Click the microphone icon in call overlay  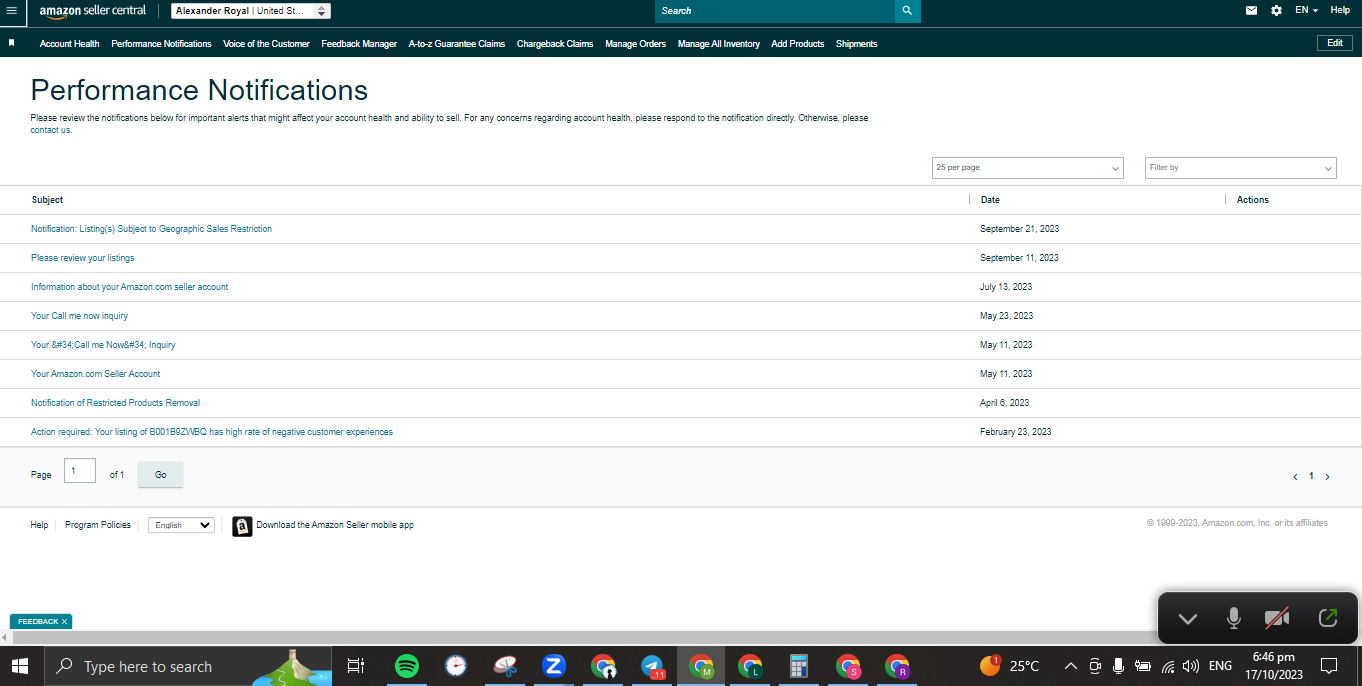pyautogui.click(x=1234, y=618)
